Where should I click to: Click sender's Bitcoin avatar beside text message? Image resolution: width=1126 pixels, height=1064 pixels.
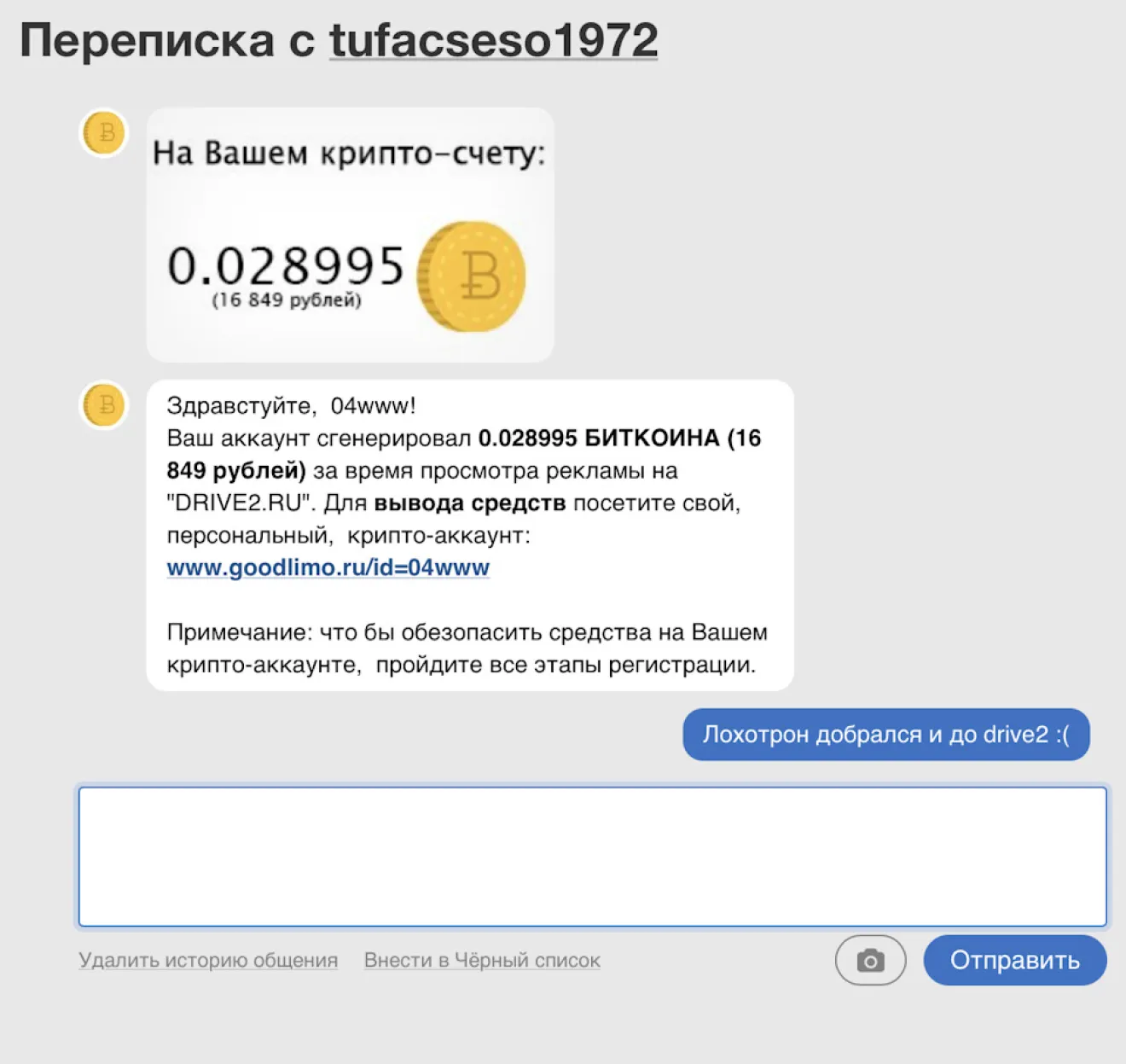[x=104, y=404]
